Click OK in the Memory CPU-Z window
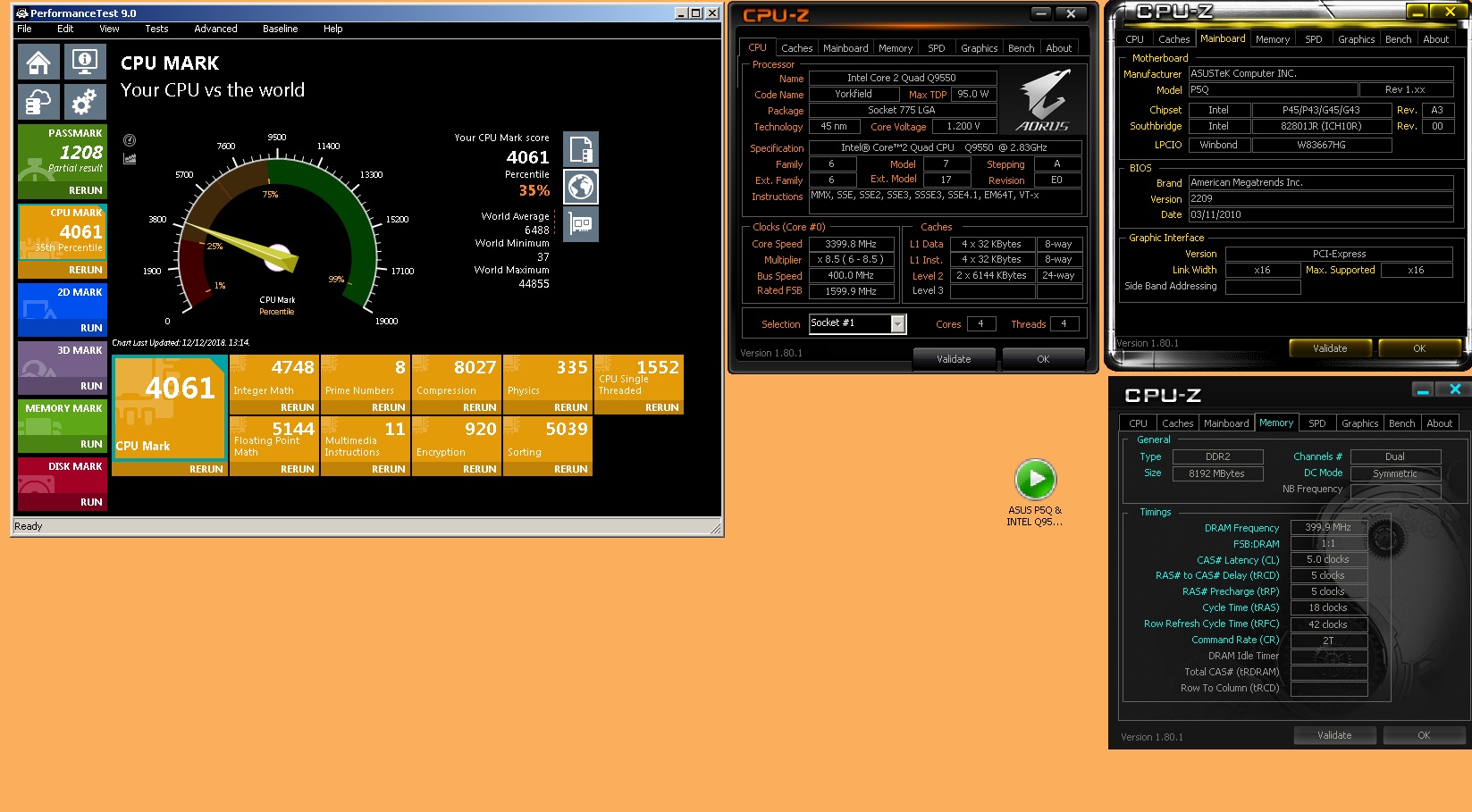This screenshot has width=1472, height=812. [1424, 735]
